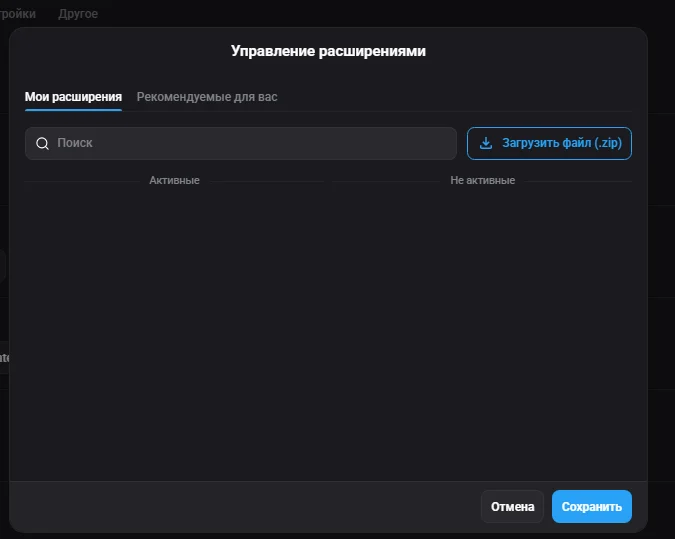Screen dimensions: 675x539
Task: Open the Другое menu item behind the dialog
Action: [78, 14]
